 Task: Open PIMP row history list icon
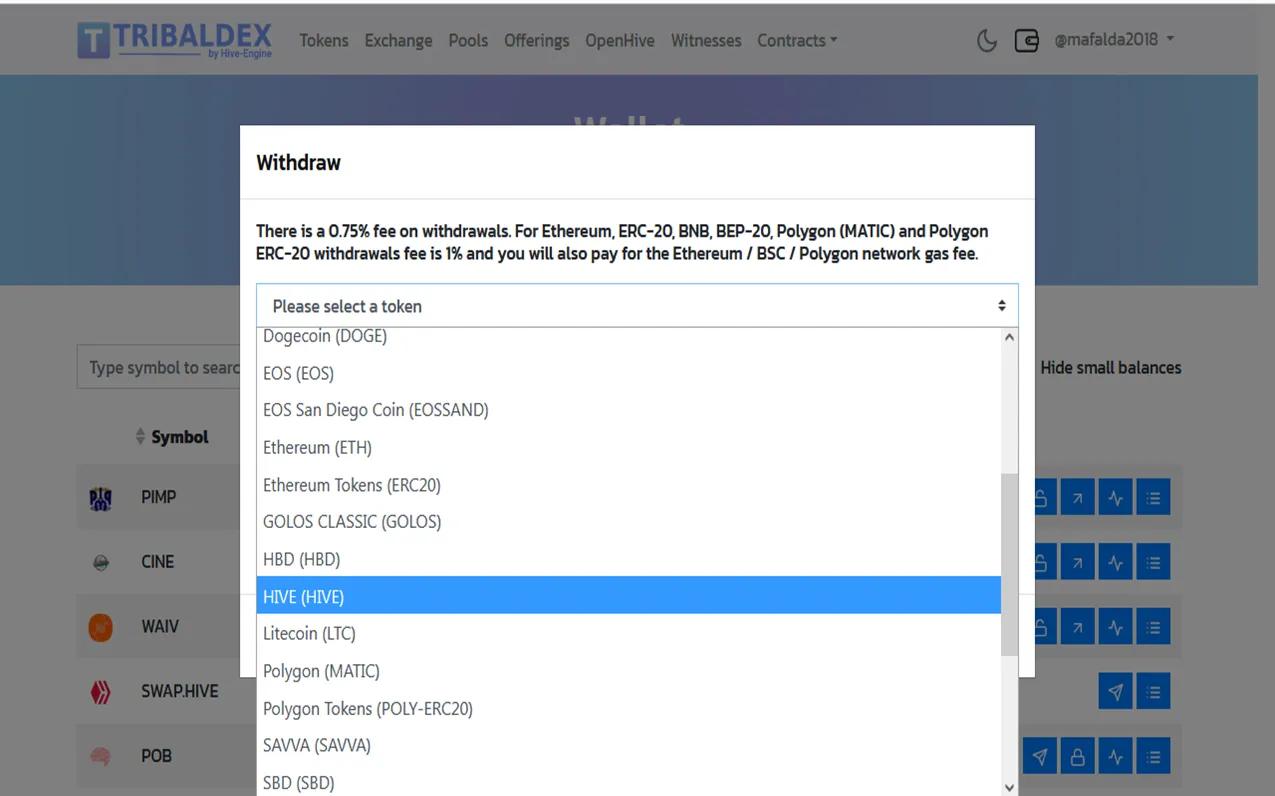[1153, 497]
